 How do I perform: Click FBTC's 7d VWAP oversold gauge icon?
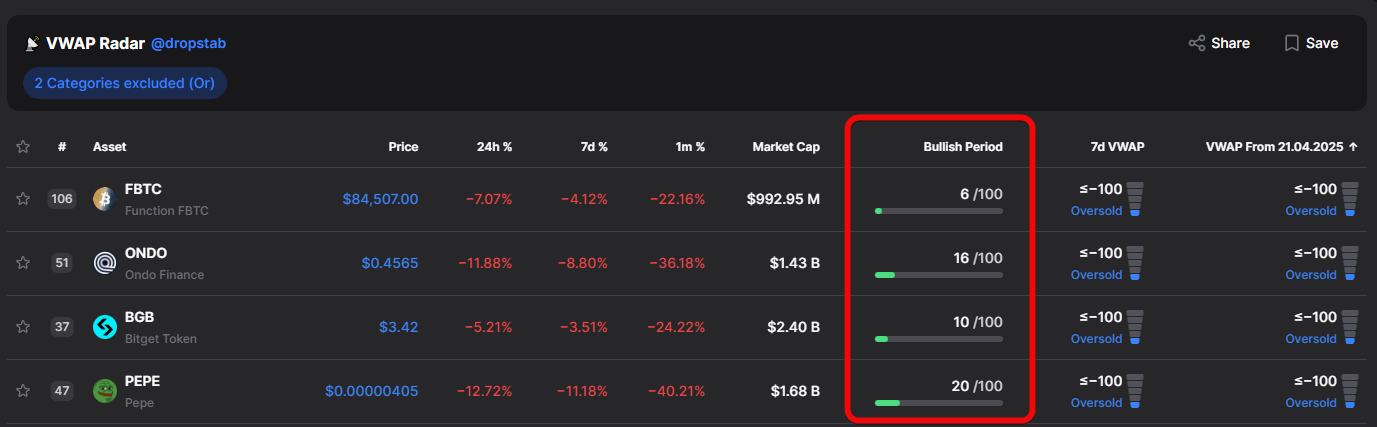[x=1135, y=199]
